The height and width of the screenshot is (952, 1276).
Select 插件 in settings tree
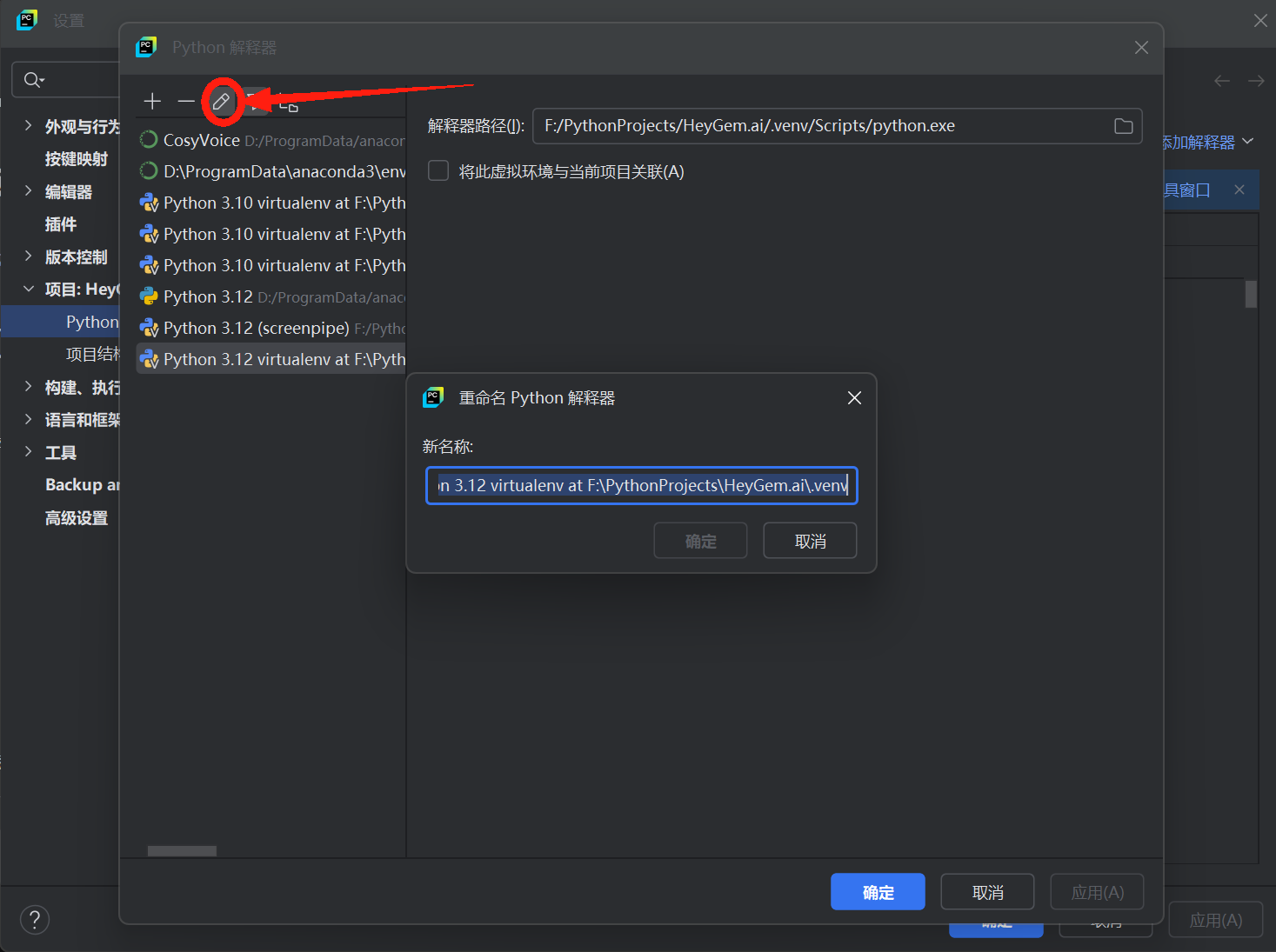(61, 224)
